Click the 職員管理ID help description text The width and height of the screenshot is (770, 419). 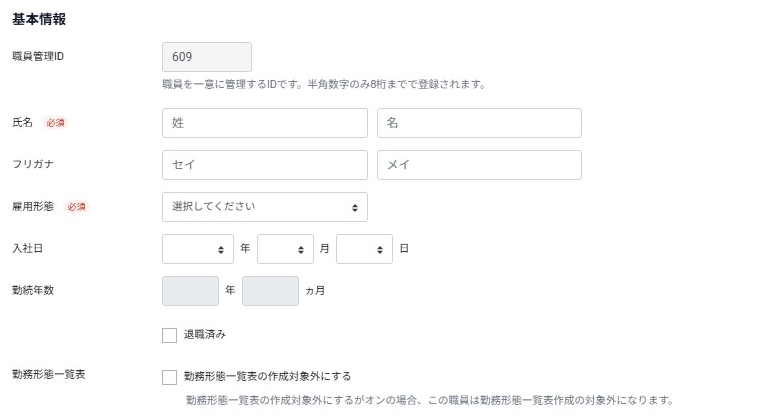tap(323, 85)
